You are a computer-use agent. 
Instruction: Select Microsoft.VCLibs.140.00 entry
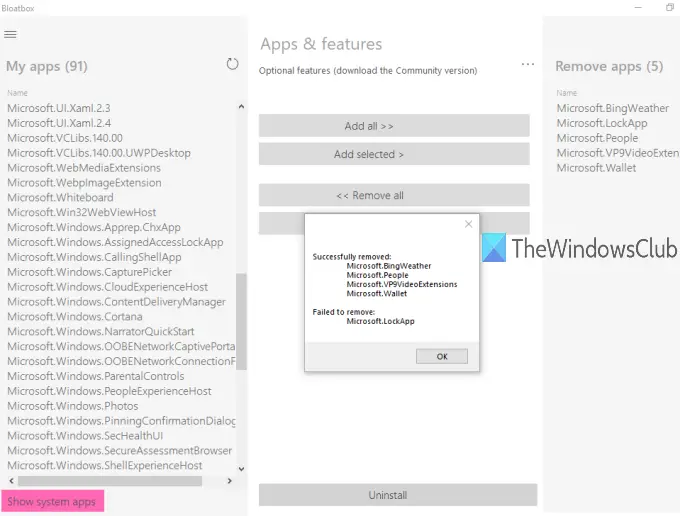[65, 138]
